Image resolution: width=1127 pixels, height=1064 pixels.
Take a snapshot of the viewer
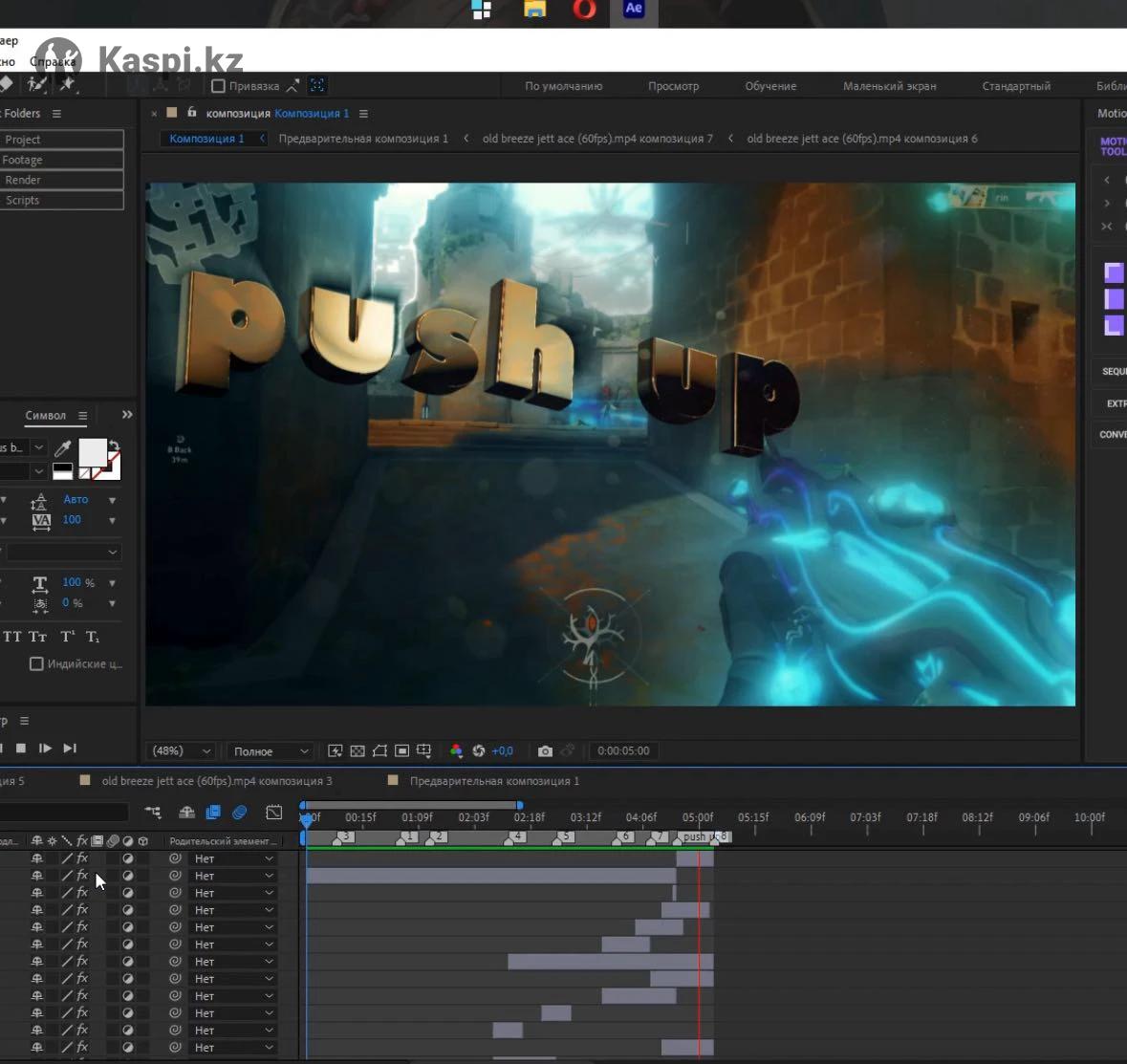(545, 751)
